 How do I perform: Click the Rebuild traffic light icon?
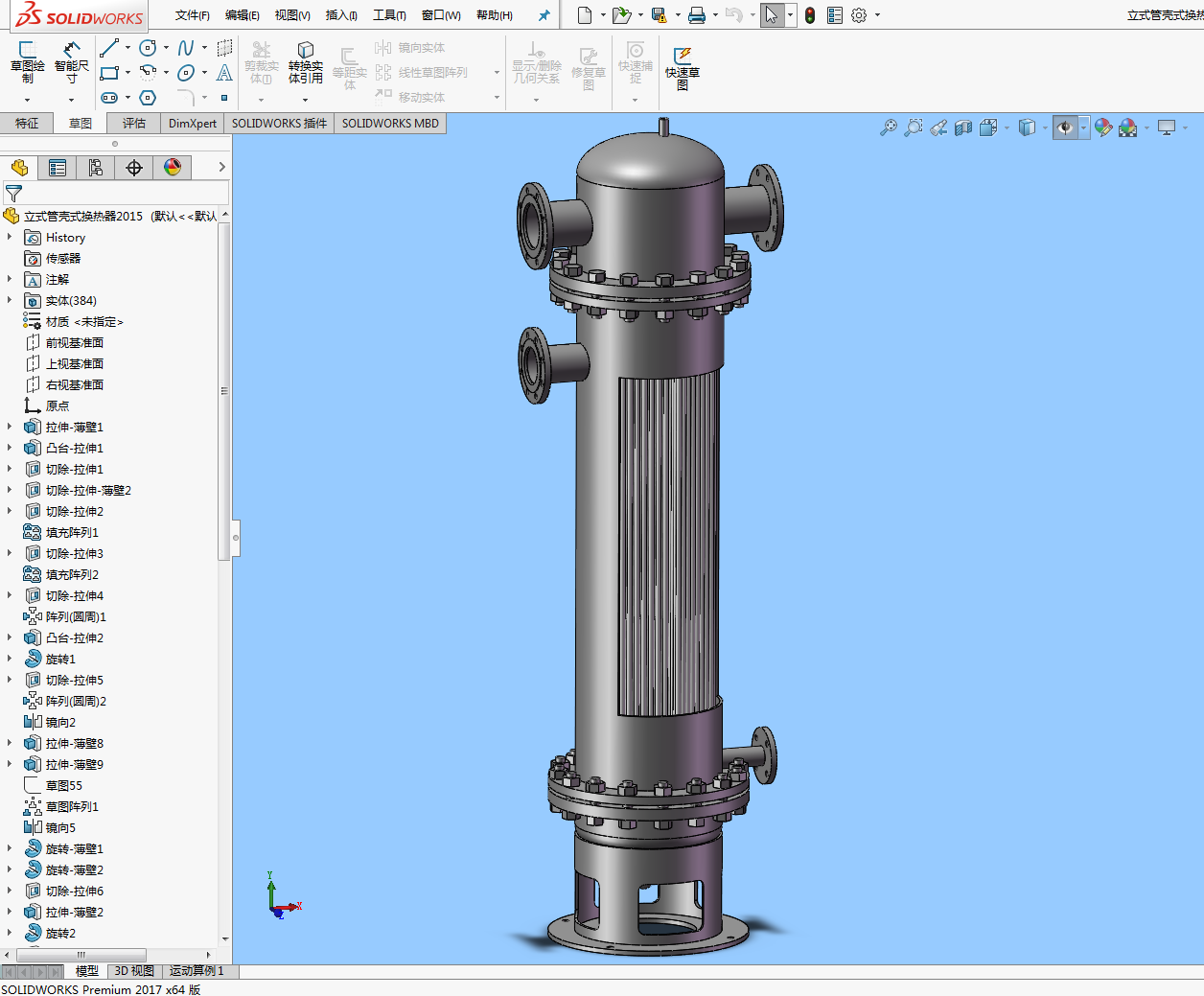pyautogui.click(x=810, y=15)
